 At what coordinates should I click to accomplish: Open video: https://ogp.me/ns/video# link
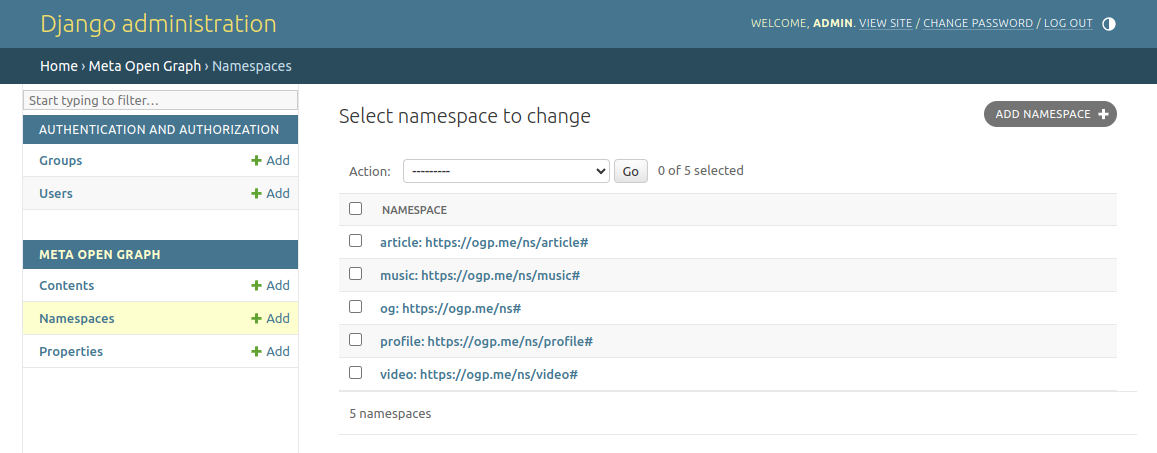pyautogui.click(x=479, y=375)
